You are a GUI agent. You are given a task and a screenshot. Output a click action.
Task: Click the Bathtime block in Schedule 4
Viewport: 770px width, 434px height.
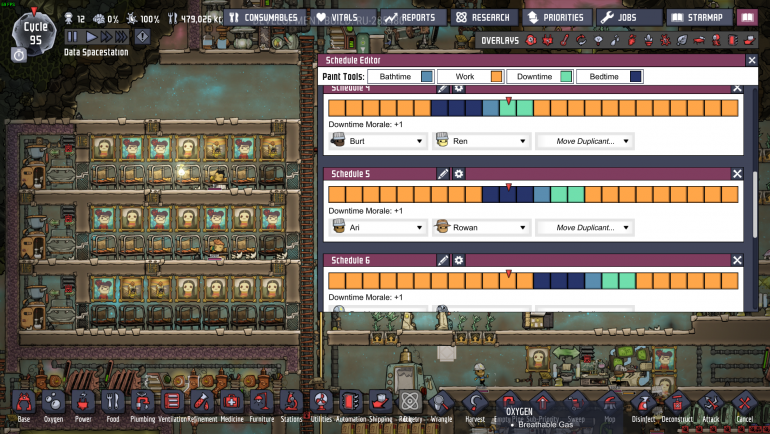[491, 108]
